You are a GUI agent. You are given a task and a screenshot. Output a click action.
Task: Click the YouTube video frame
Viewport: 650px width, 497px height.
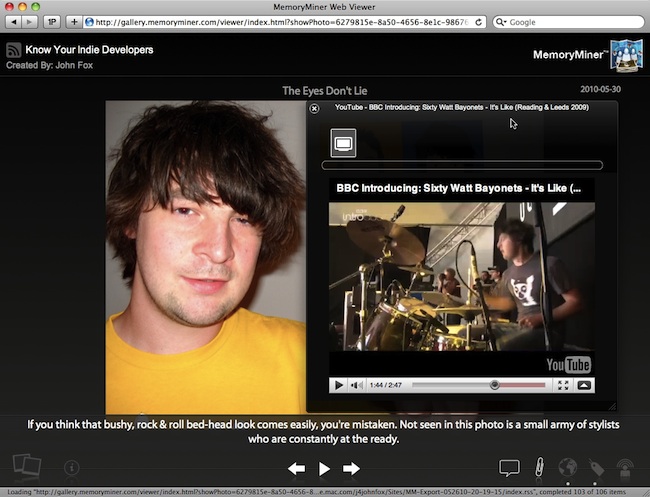pyautogui.click(x=462, y=276)
